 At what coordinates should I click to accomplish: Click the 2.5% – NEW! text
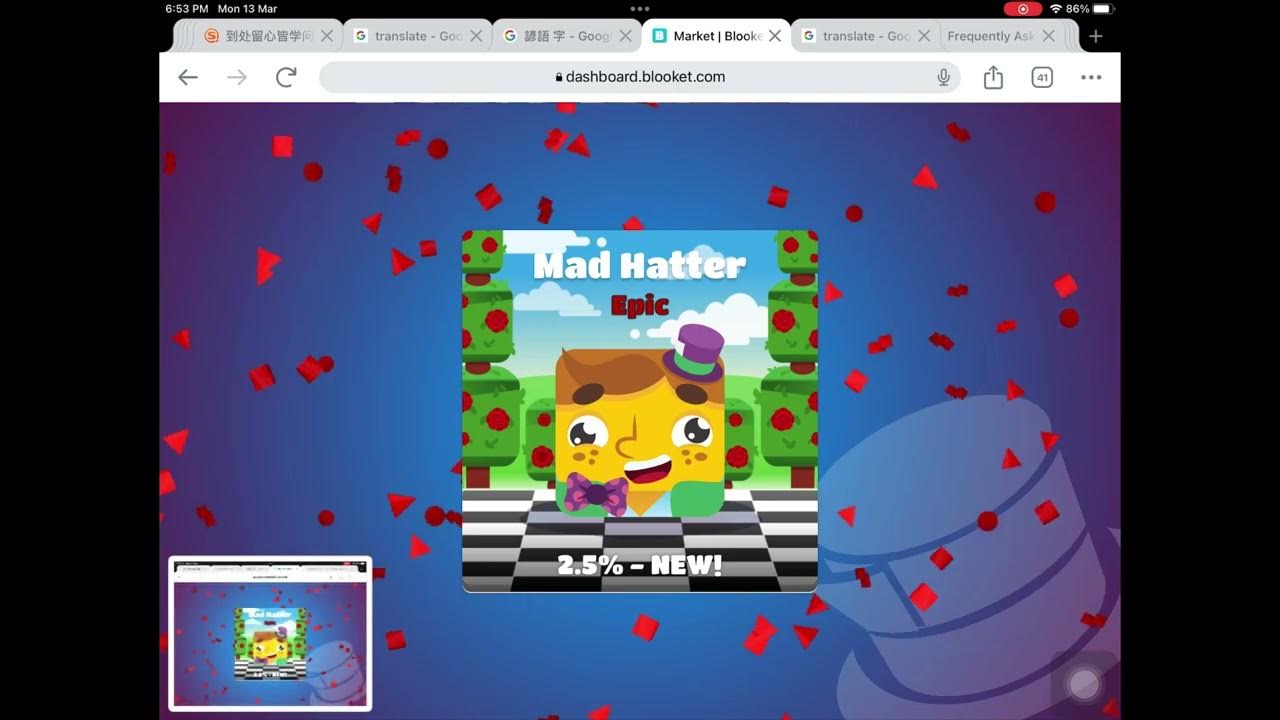(x=640, y=565)
